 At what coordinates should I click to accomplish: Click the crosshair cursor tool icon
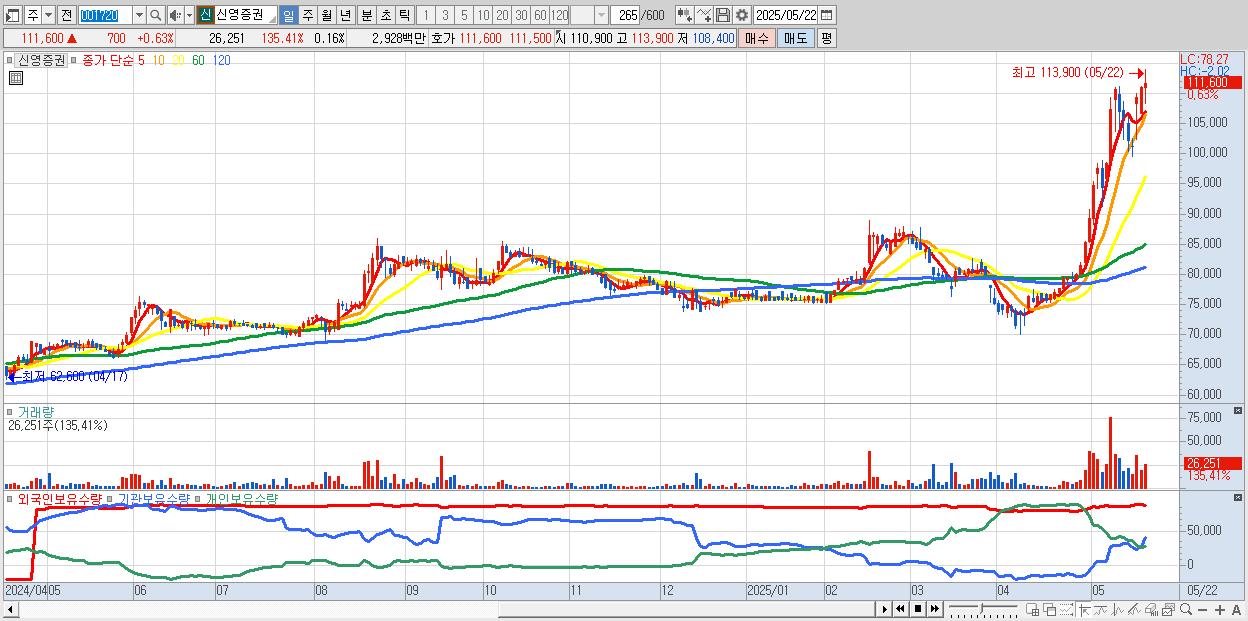pos(1084,609)
